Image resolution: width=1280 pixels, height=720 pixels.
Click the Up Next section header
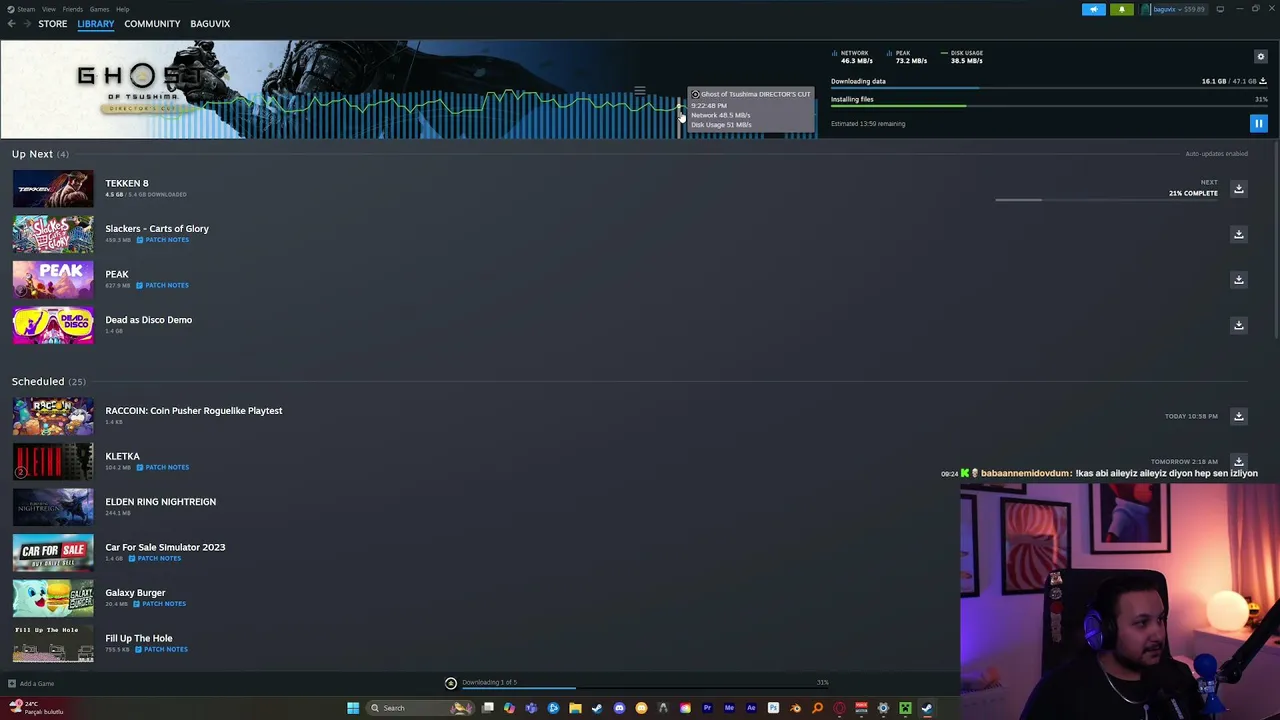tap(40, 154)
